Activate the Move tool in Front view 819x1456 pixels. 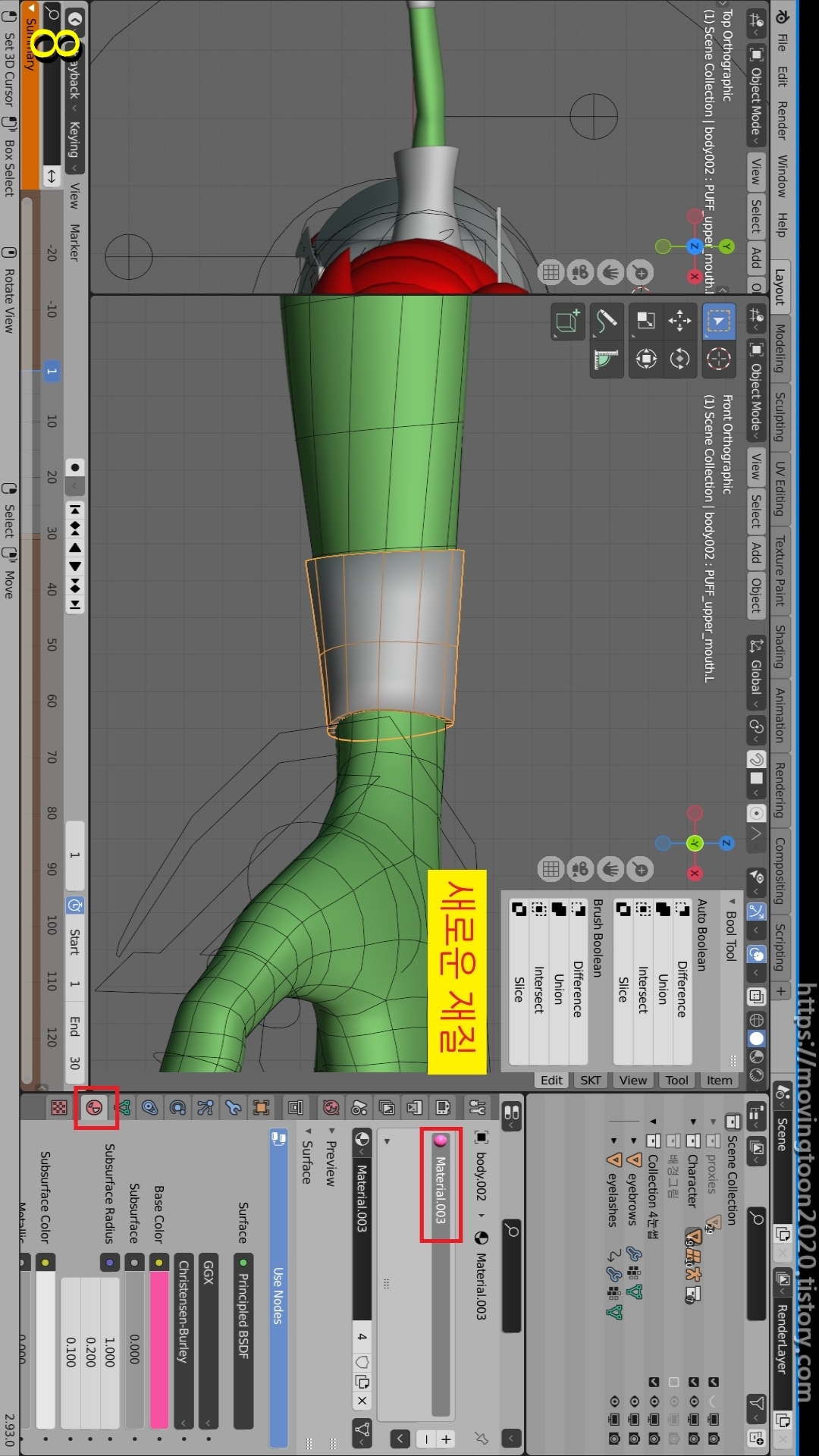[x=679, y=321]
